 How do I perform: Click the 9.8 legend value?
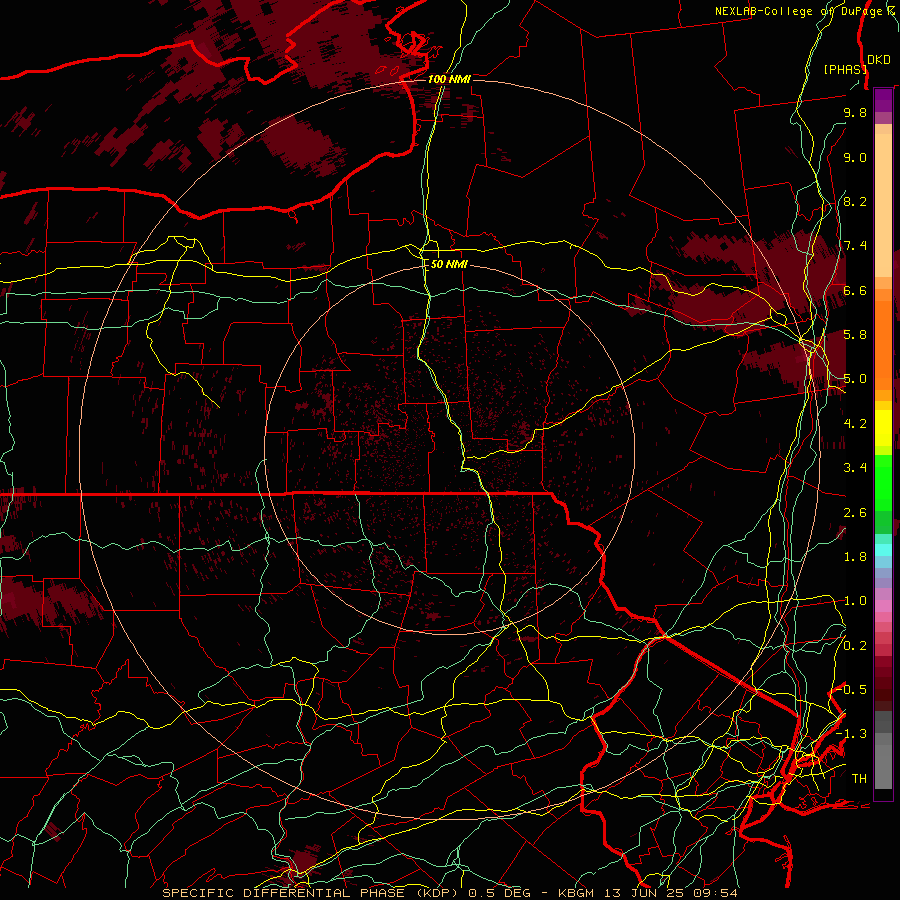[x=855, y=112]
